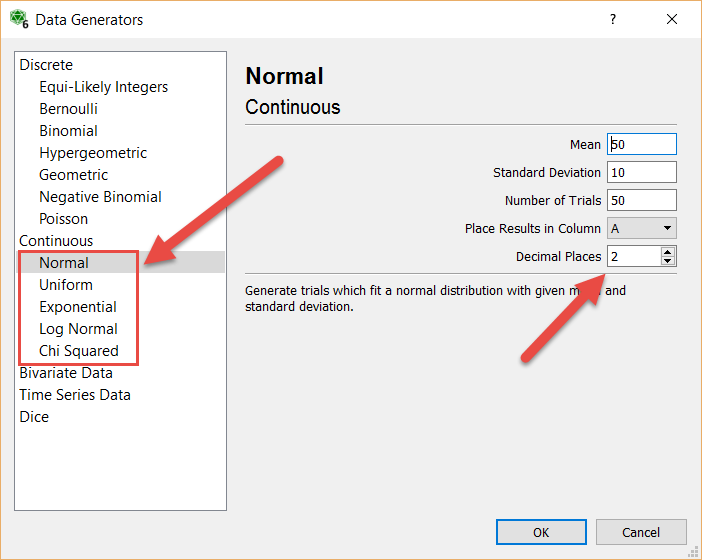
Task: Choose the Bernoulli generator
Action: (x=68, y=109)
